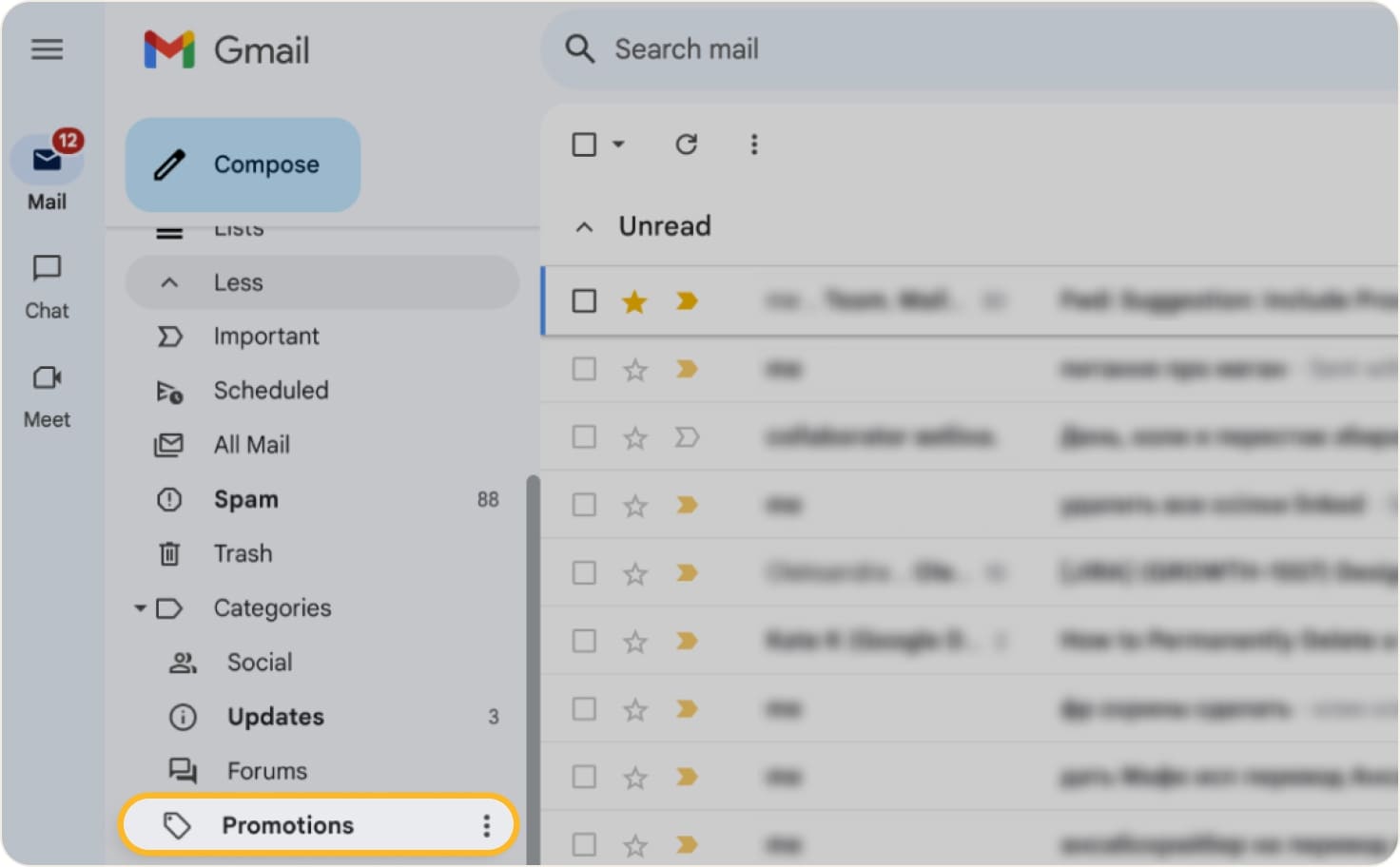
Task: Open more inbox options via the three-dot icon
Action: click(753, 144)
